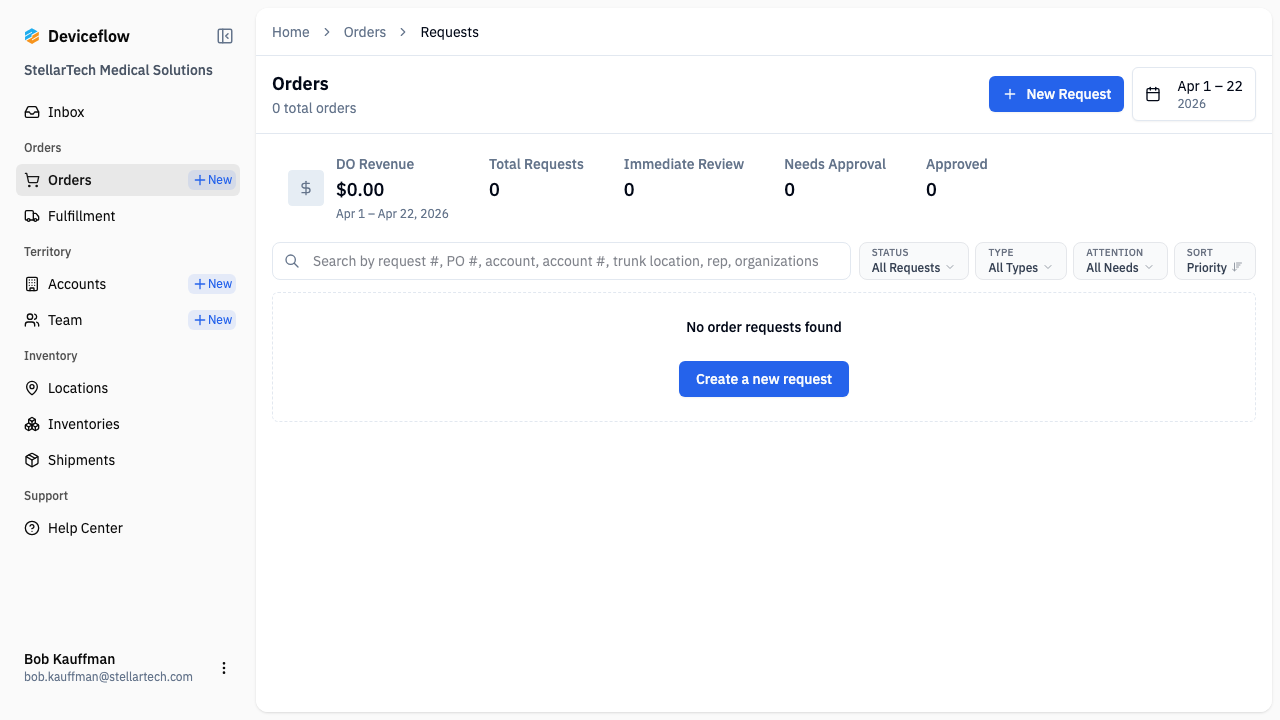Open Inbox in sidebar

128,112
